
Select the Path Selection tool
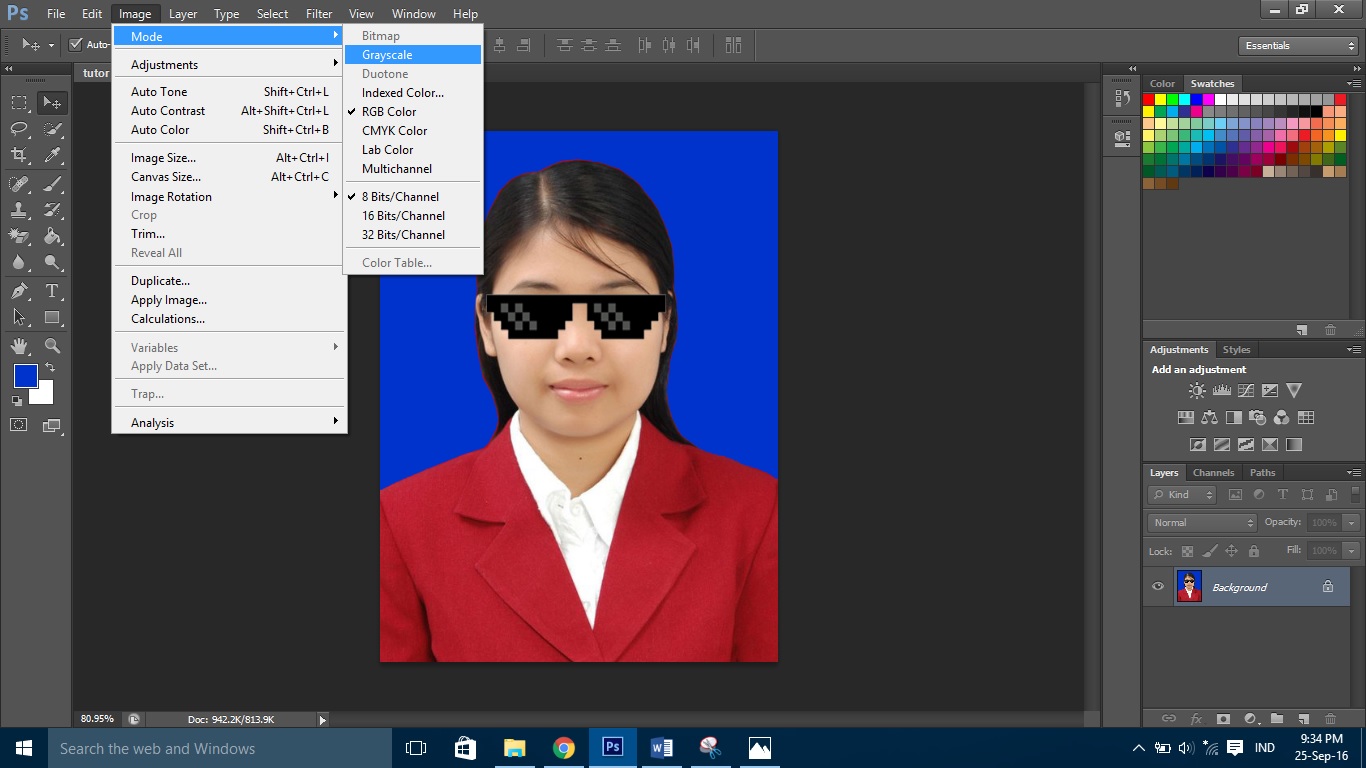pos(19,318)
